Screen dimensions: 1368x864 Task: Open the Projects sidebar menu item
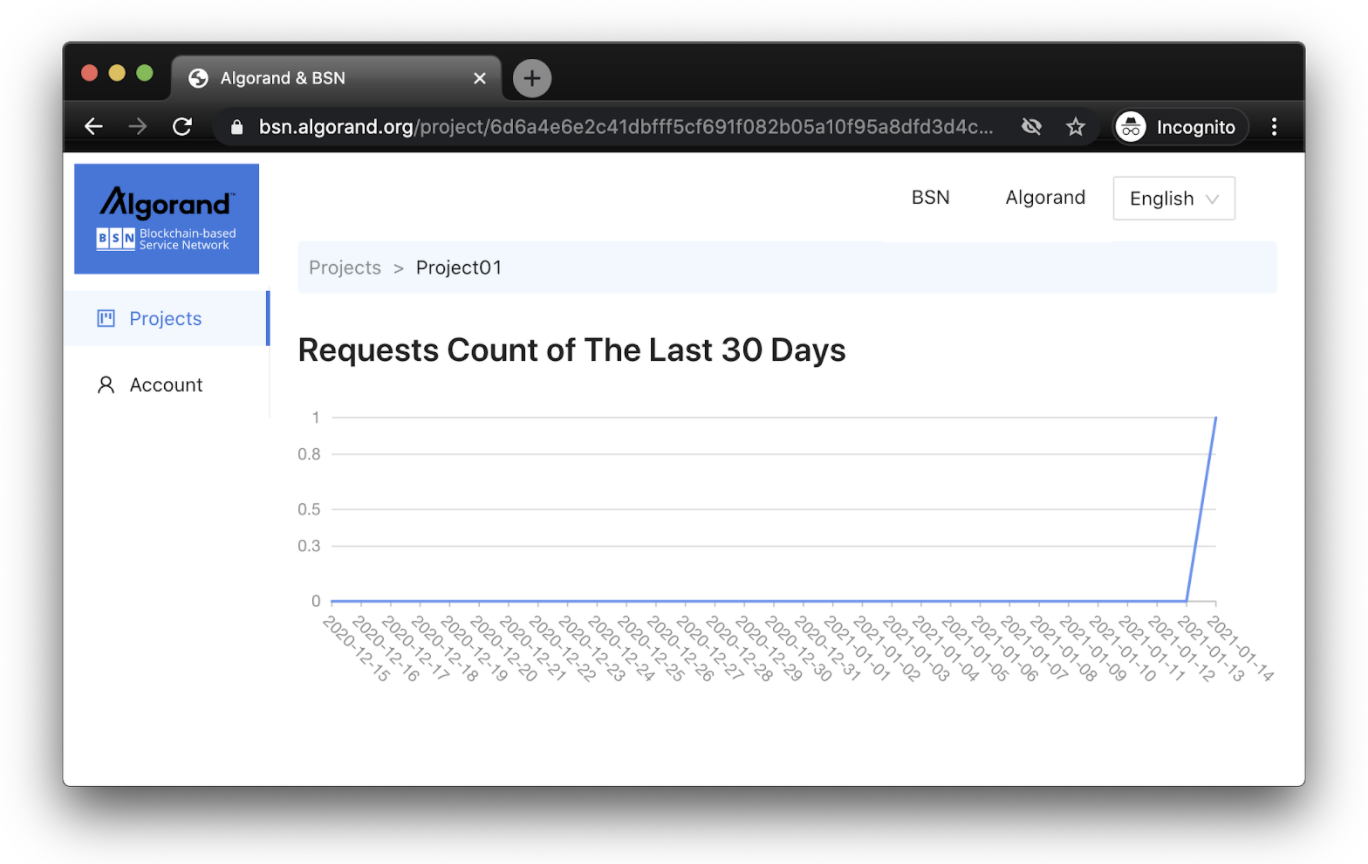coord(166,319)
